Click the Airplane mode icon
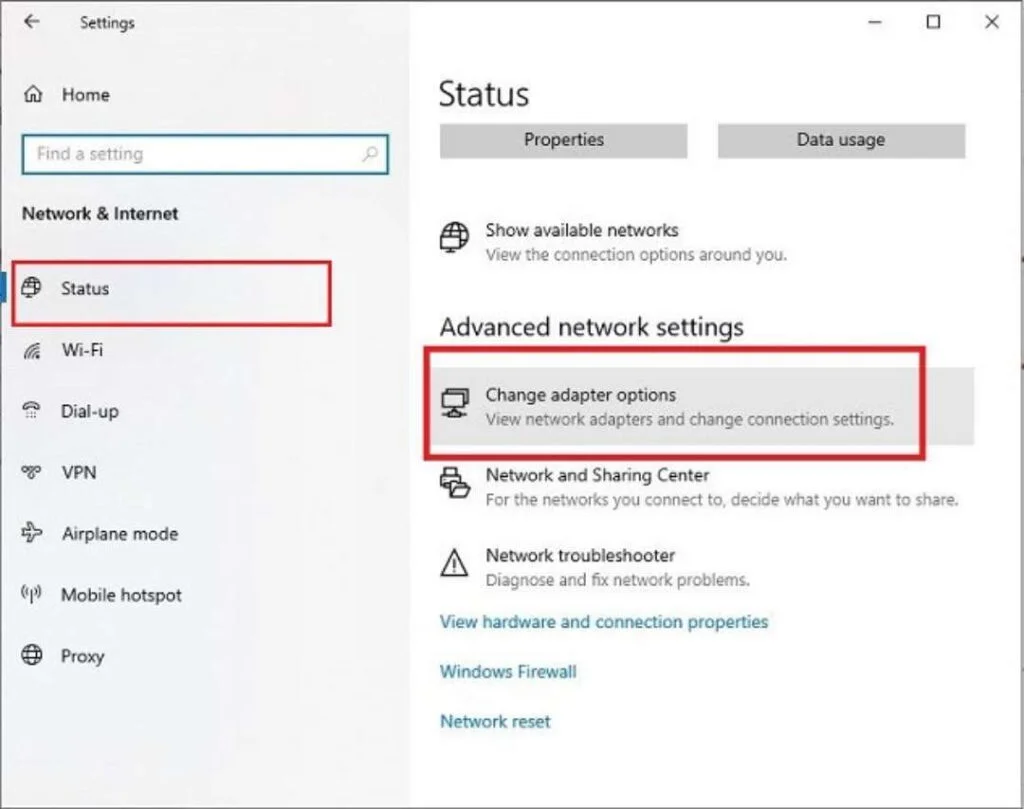The height and width of the screenshot is (809, 1024). (34, 533)
